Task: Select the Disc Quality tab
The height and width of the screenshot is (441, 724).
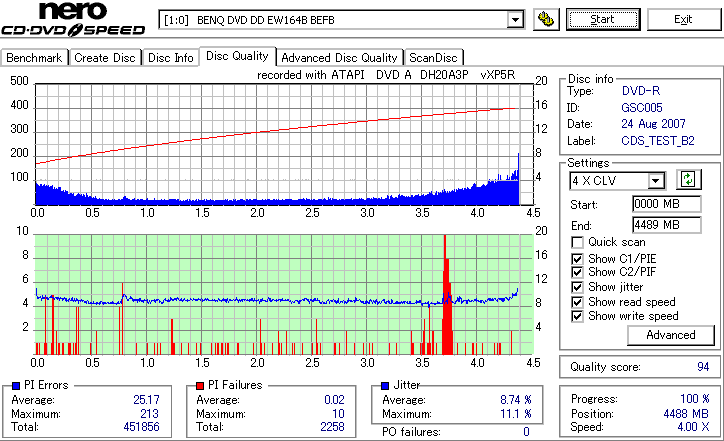Action: 237,56
